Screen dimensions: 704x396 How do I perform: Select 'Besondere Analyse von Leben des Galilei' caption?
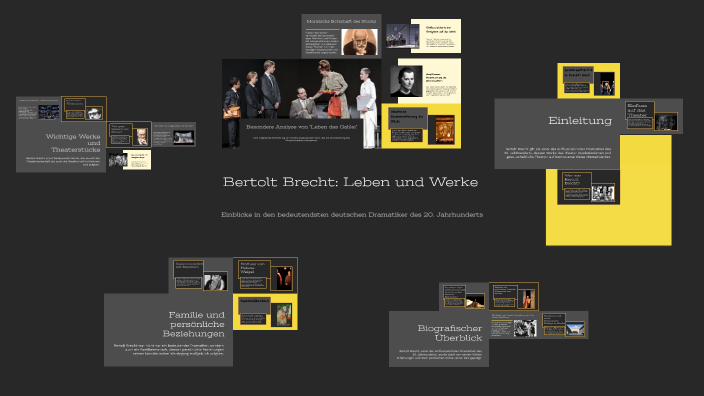tap(301, 127)
